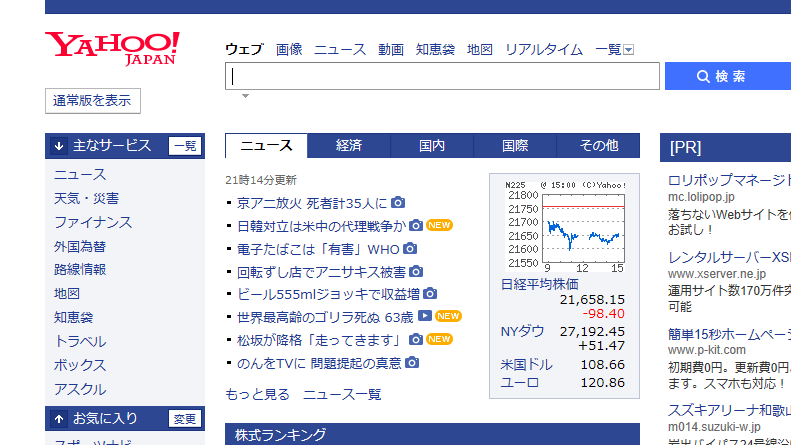Click camera icon beside 回転ずし店 headline
Screen dimensions: 791x445
tap(416, 272)
